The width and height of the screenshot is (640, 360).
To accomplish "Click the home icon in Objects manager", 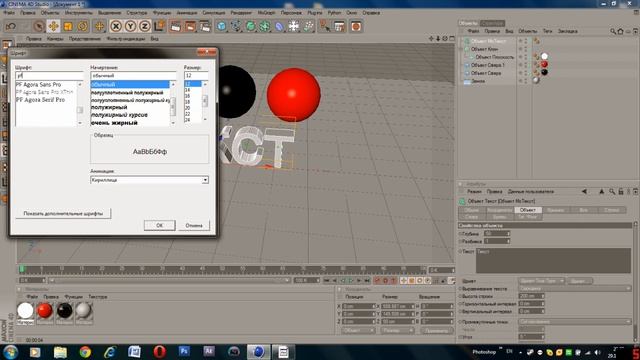I will [620, 31].
